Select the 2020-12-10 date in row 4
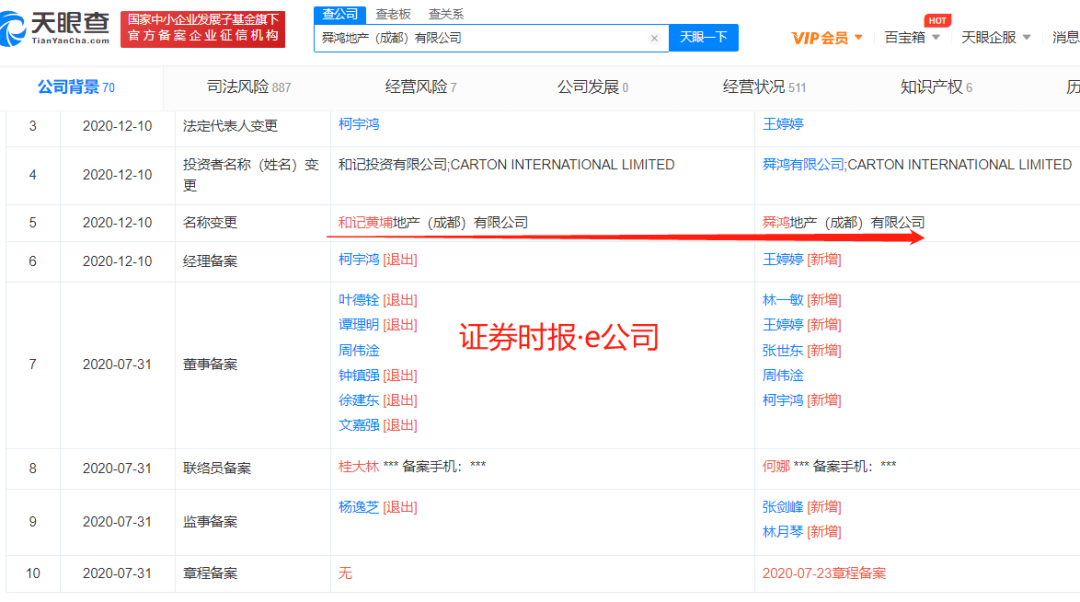Image resolution: width=1080 pixels, height=602 pixels. [117, 175]
